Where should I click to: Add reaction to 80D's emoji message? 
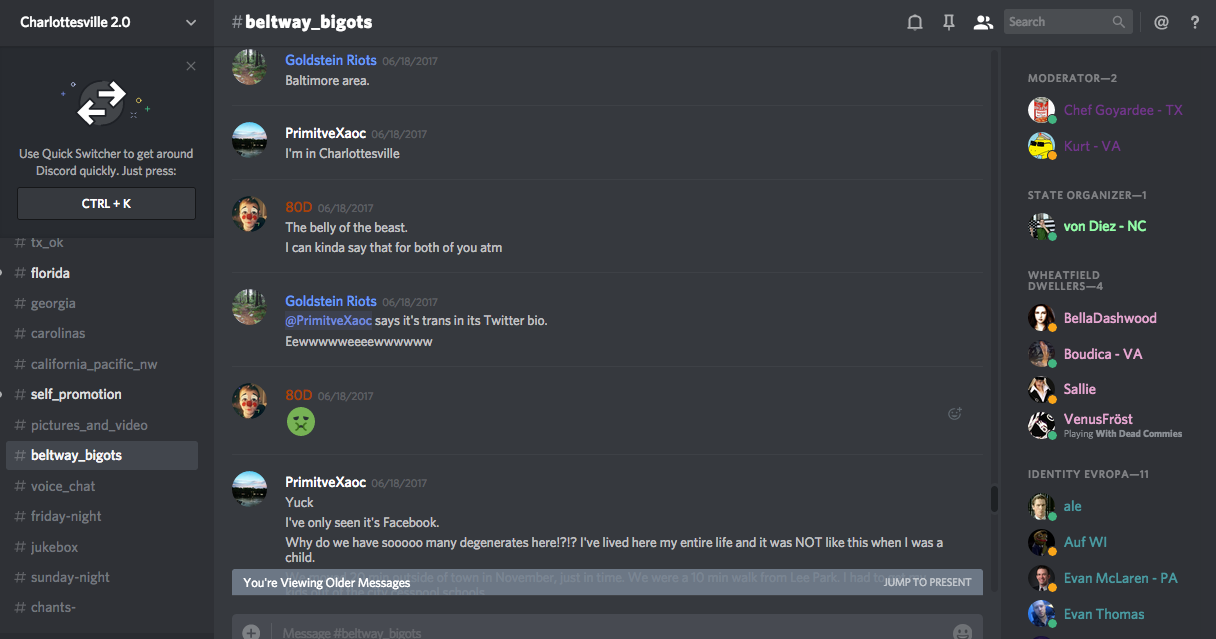pos(955,414)
